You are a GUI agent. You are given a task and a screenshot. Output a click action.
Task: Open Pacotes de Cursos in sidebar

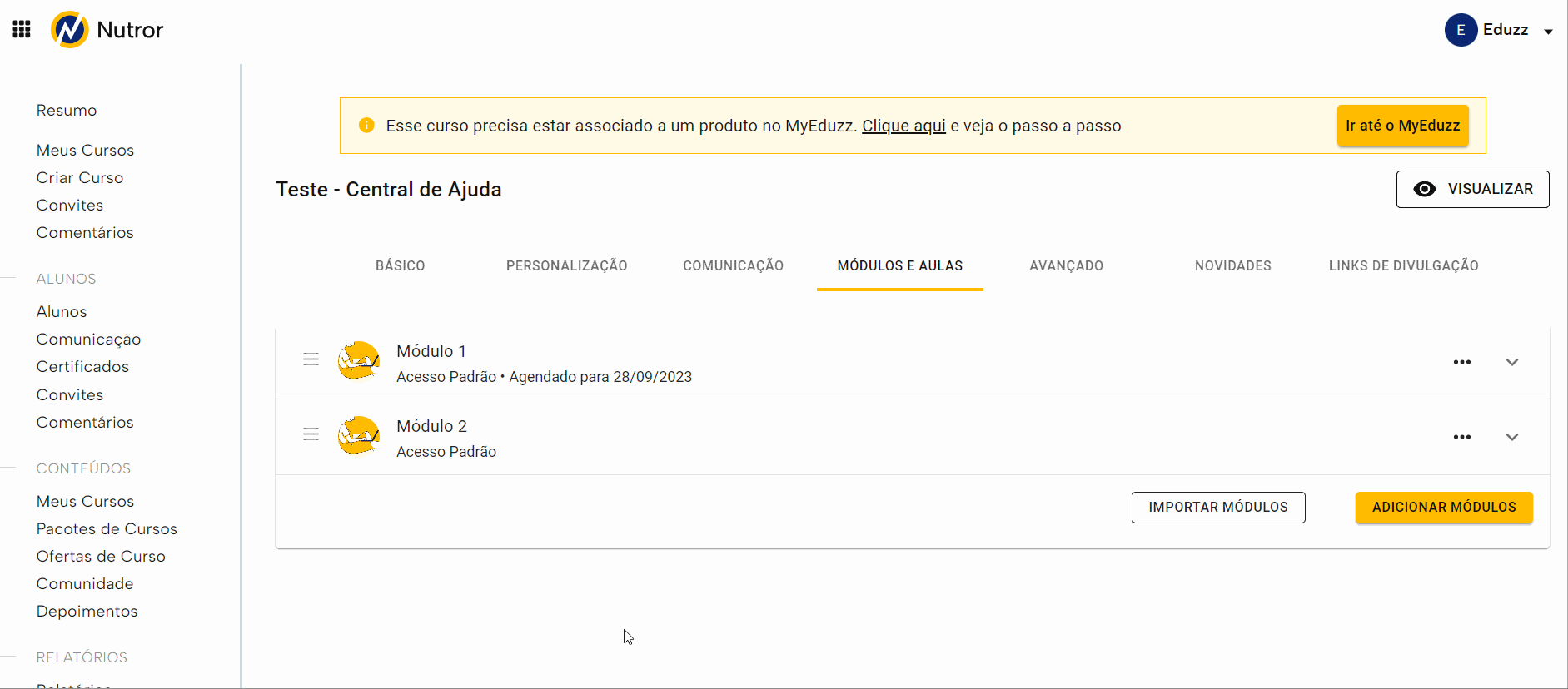pos(107,529)
